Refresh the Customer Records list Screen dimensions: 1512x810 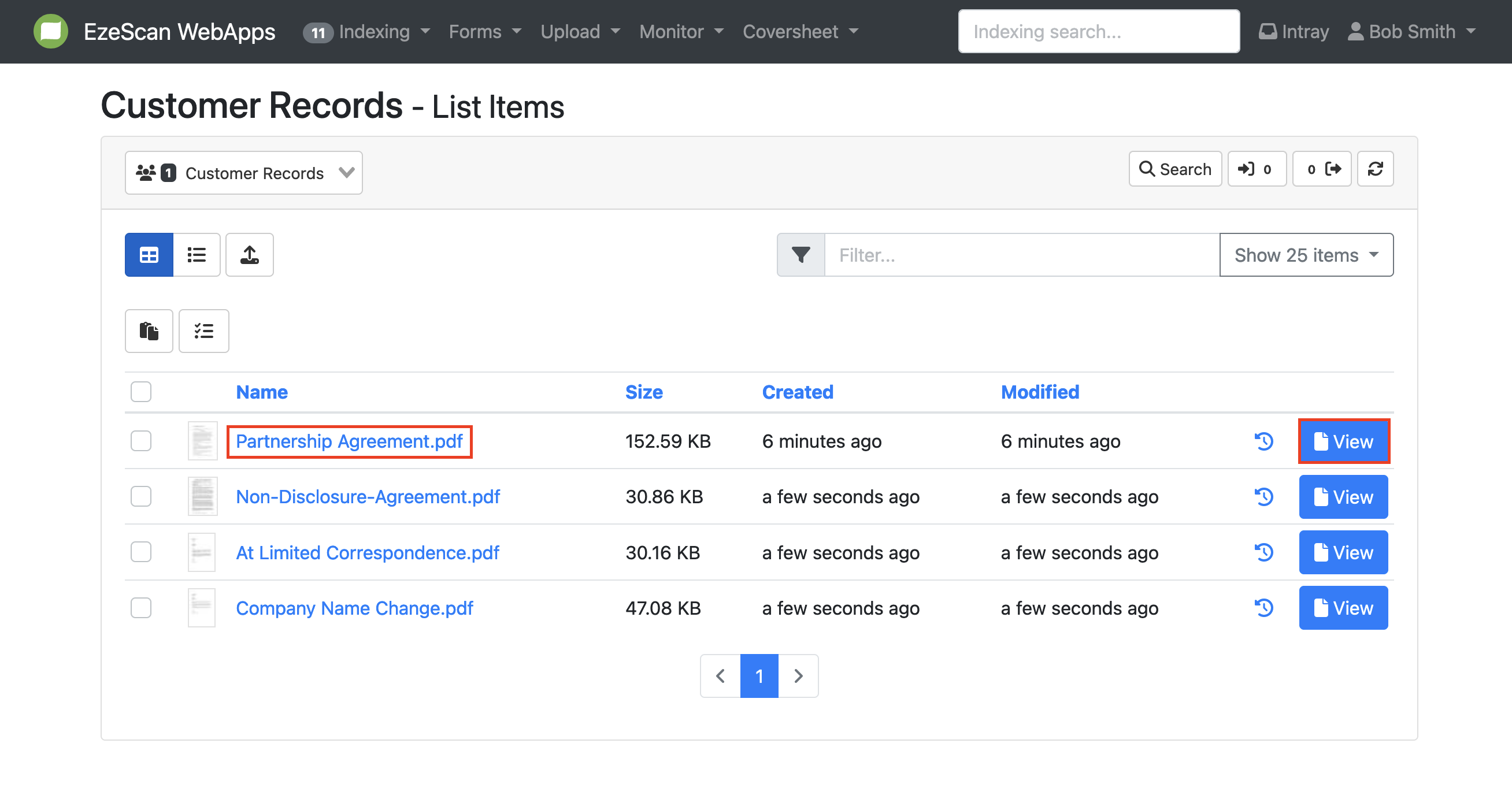pyautogui.click(x=1374, y=169)
